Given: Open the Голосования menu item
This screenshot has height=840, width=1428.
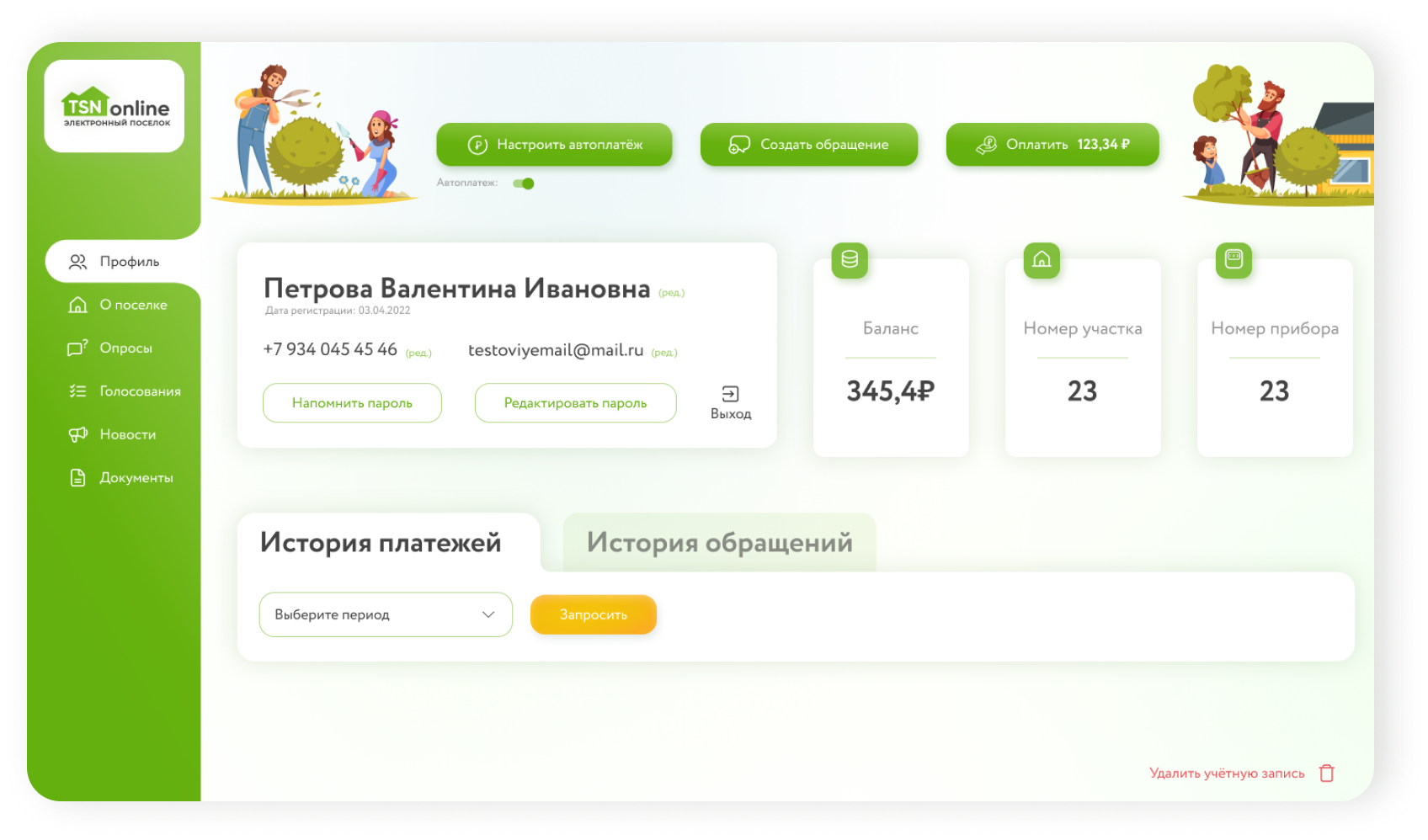Looking at the screenshot, I should coord(140,391).
